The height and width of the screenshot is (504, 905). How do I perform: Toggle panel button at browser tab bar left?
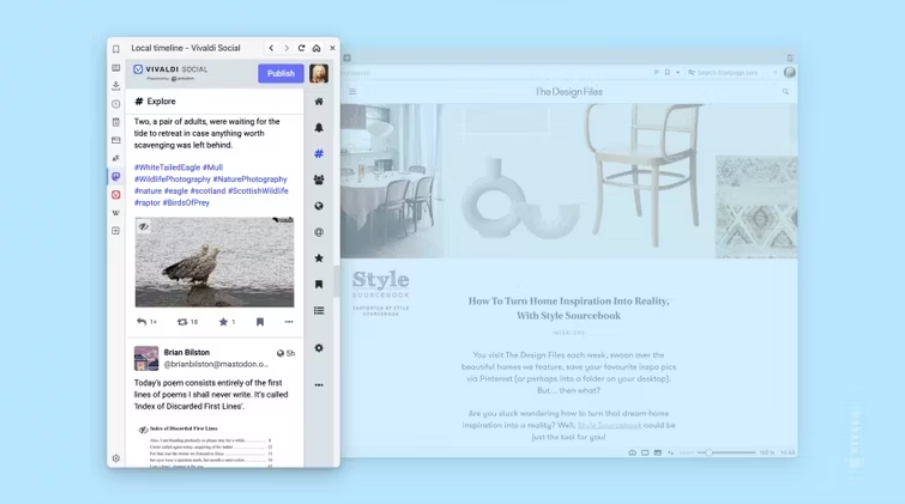pos(347,58)
